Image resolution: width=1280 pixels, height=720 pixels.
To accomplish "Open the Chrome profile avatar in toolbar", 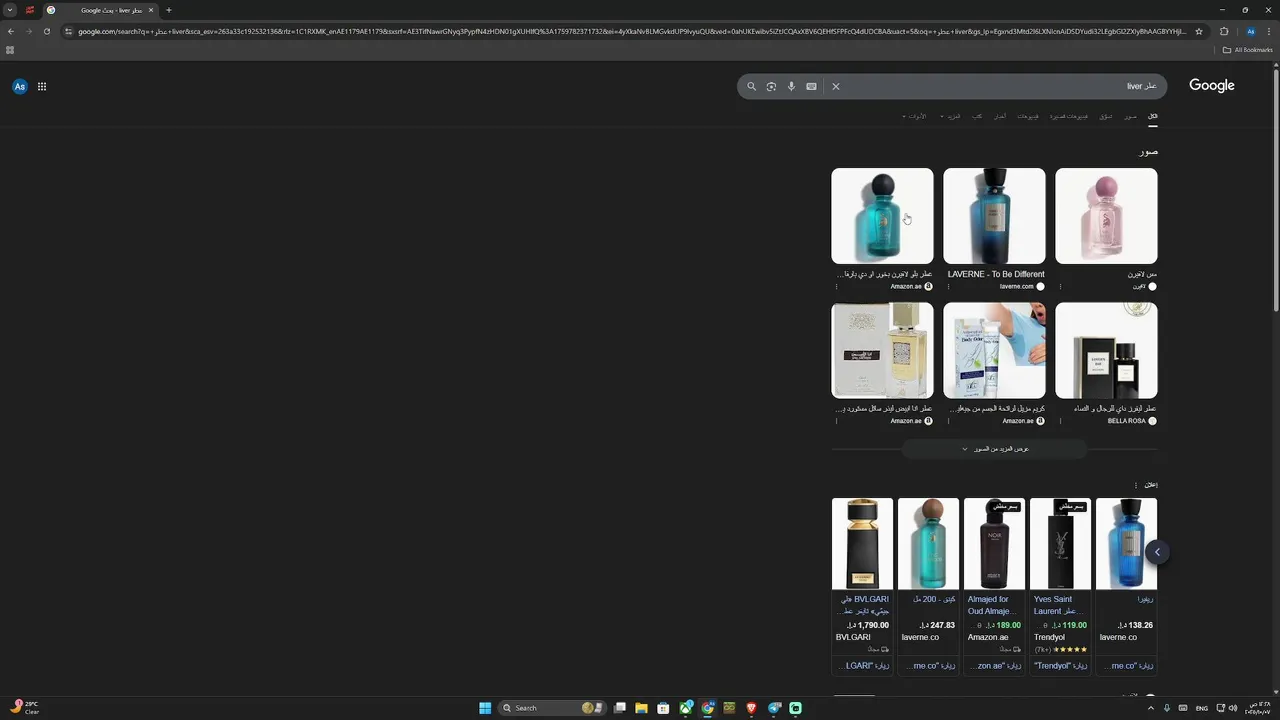I will (x=1250, y=31).
